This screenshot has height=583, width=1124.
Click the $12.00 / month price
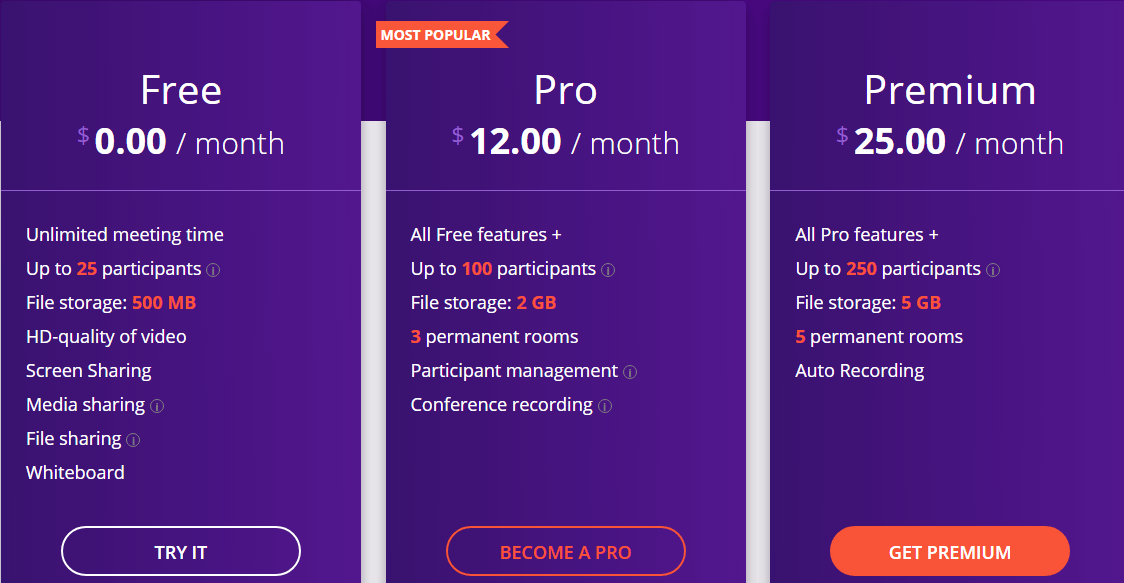(x=566, y=142)
